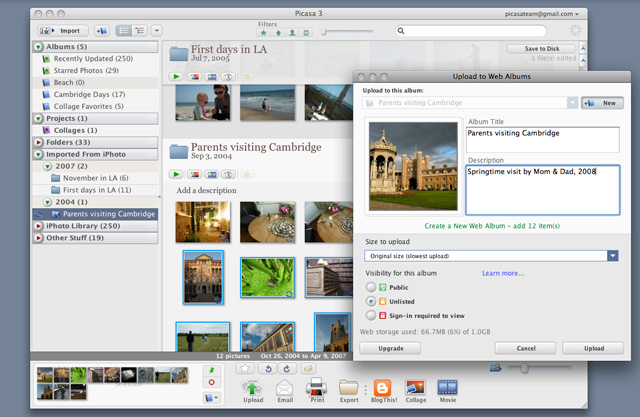This screenshot has width=640, height=417.
Task: Rotate photo counter-clockwise
Action: 268,369
